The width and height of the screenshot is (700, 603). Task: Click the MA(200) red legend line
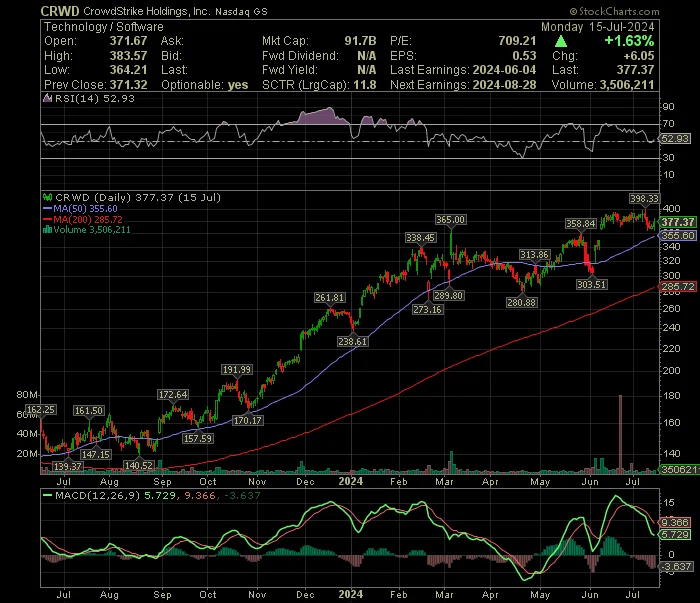(47, 219)
